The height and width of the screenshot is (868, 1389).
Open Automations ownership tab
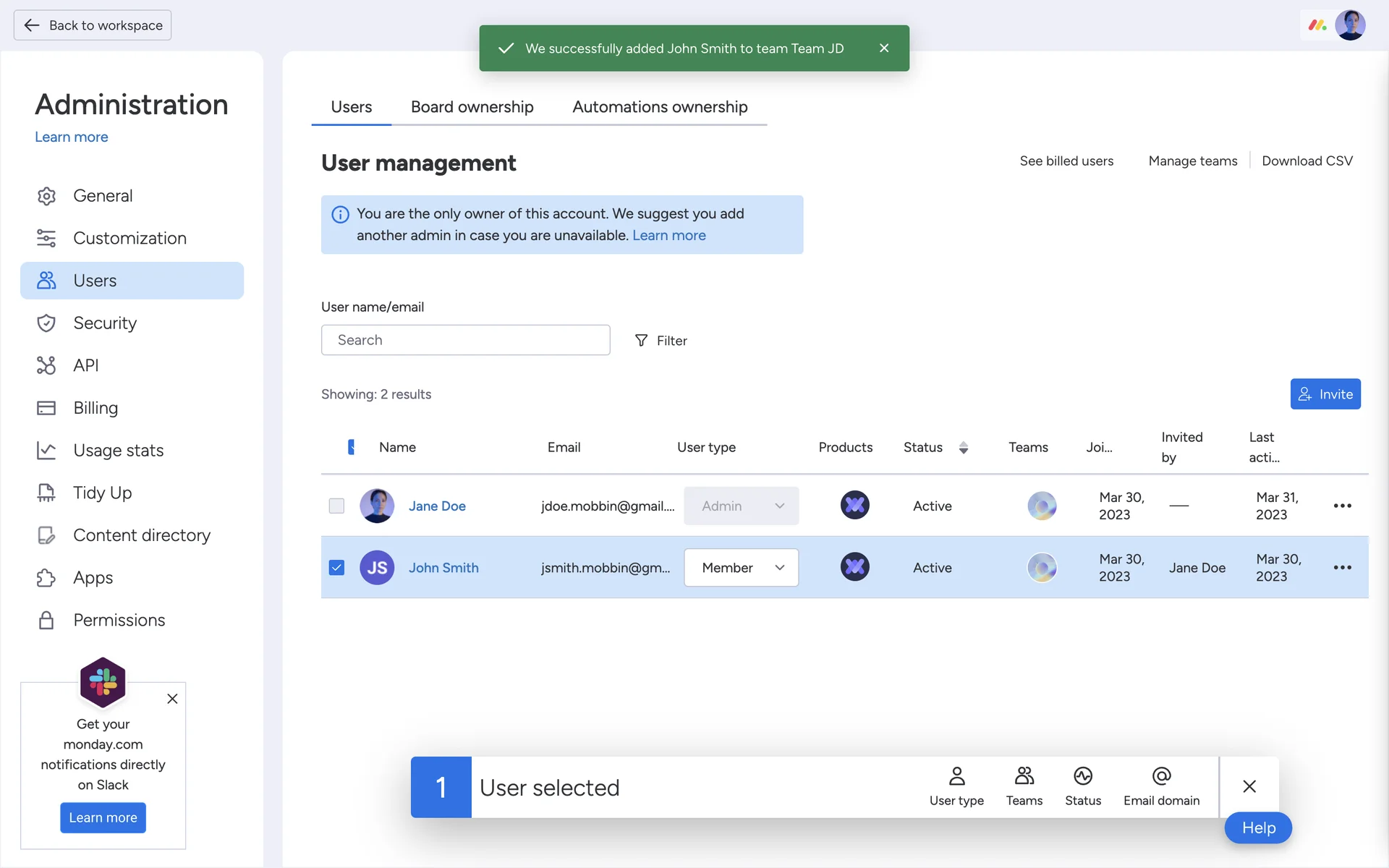[660, 107]
